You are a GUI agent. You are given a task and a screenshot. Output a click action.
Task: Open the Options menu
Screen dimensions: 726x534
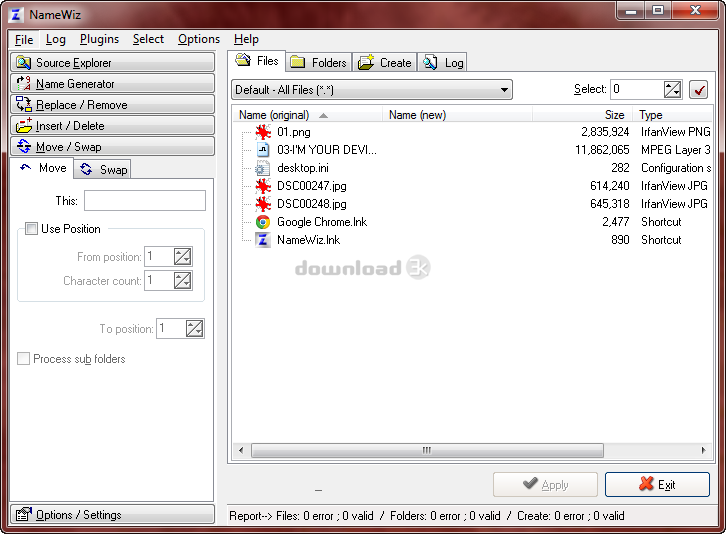(199, 39)
